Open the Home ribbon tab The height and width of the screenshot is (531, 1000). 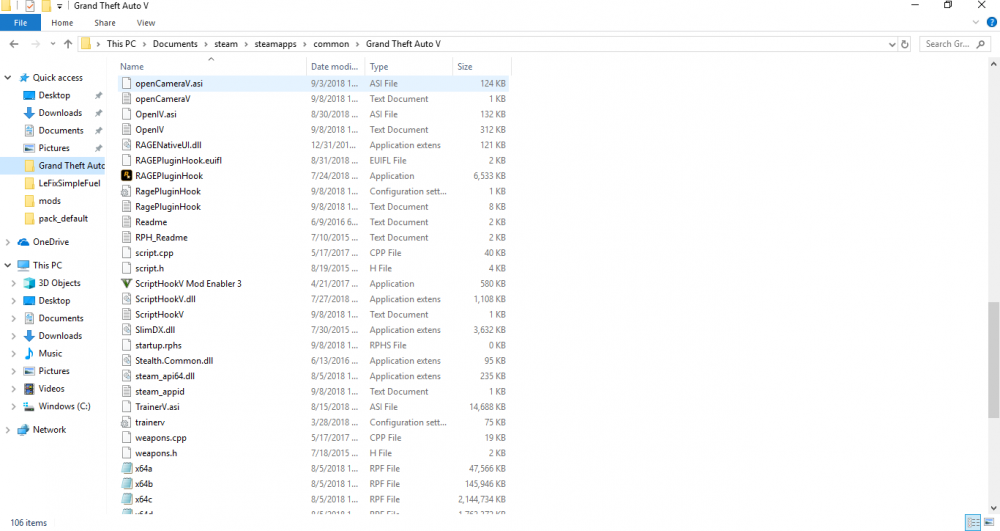[x=62, y=22]
